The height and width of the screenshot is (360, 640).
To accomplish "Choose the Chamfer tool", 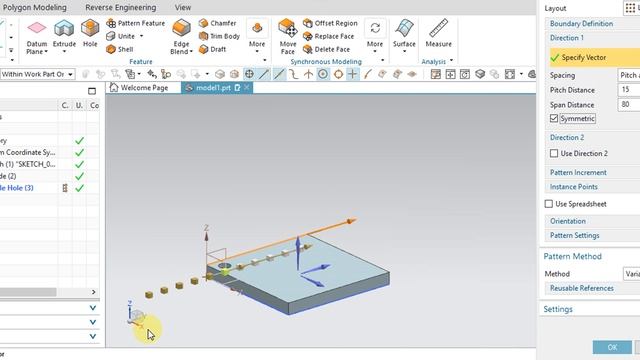I will tap(218, 23).
